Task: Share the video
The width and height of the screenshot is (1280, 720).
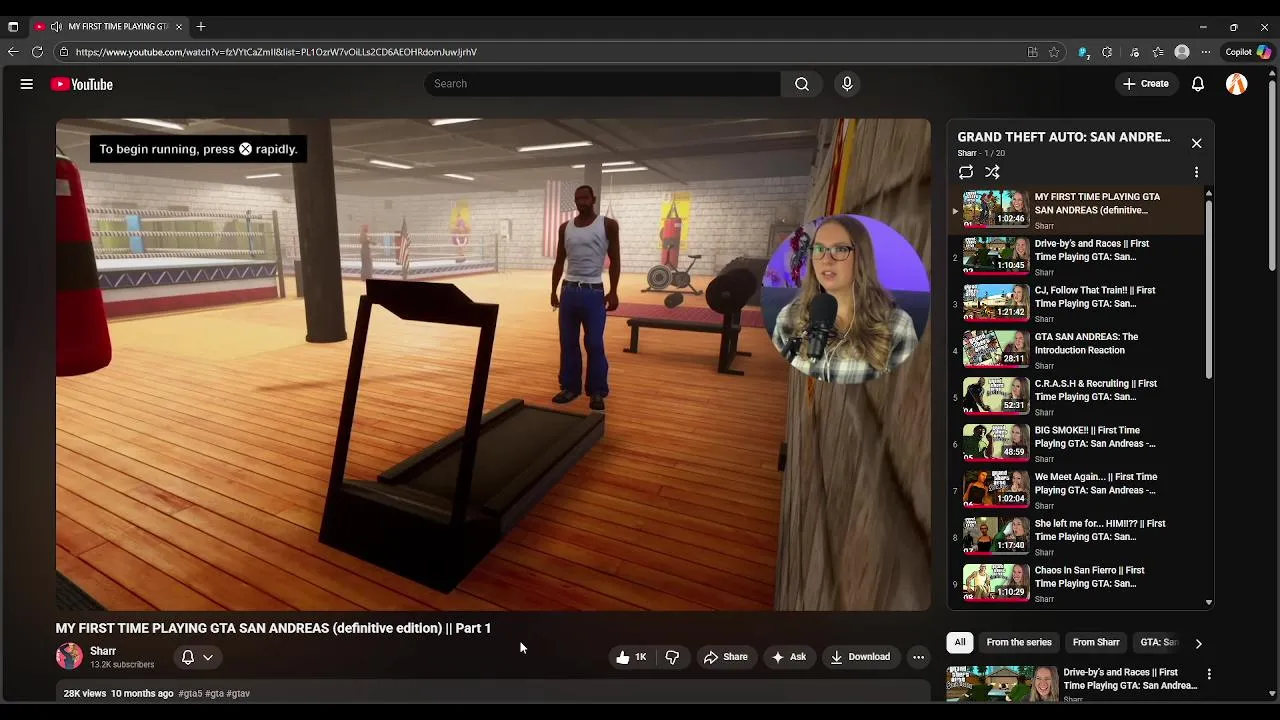Action: tap(725, 657)
